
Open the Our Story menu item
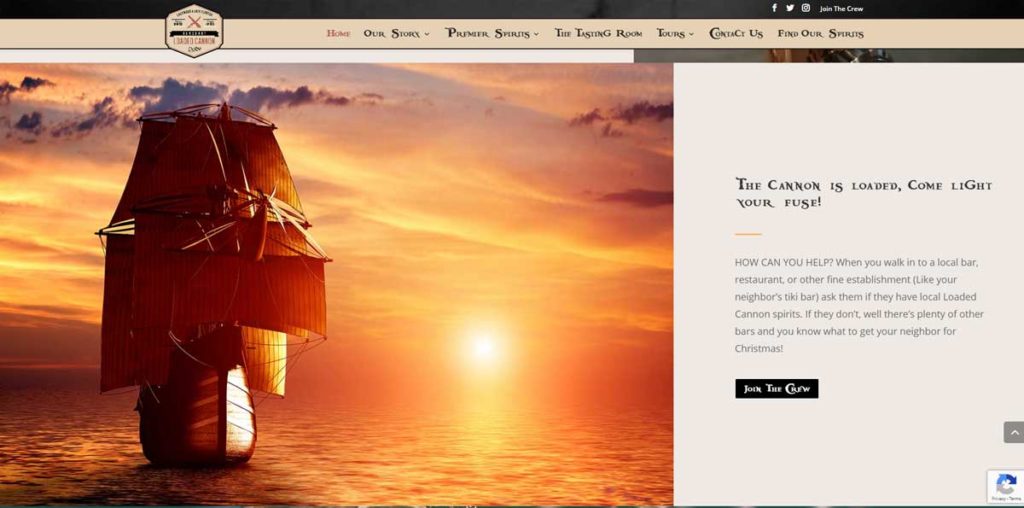pyautogui.click(x=392, y=33)
